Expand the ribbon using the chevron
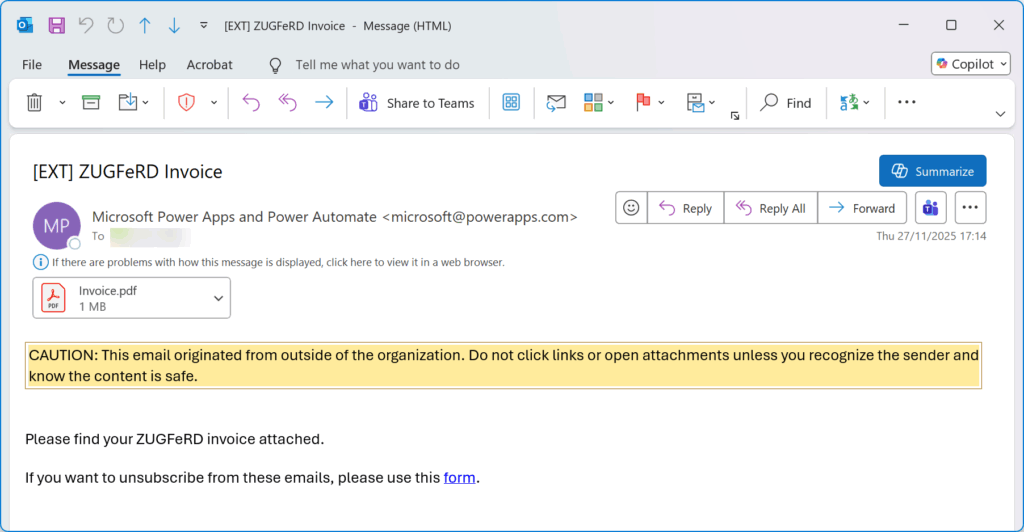This screenshot has height=532, width=1024. click(x=1000, y=114)
